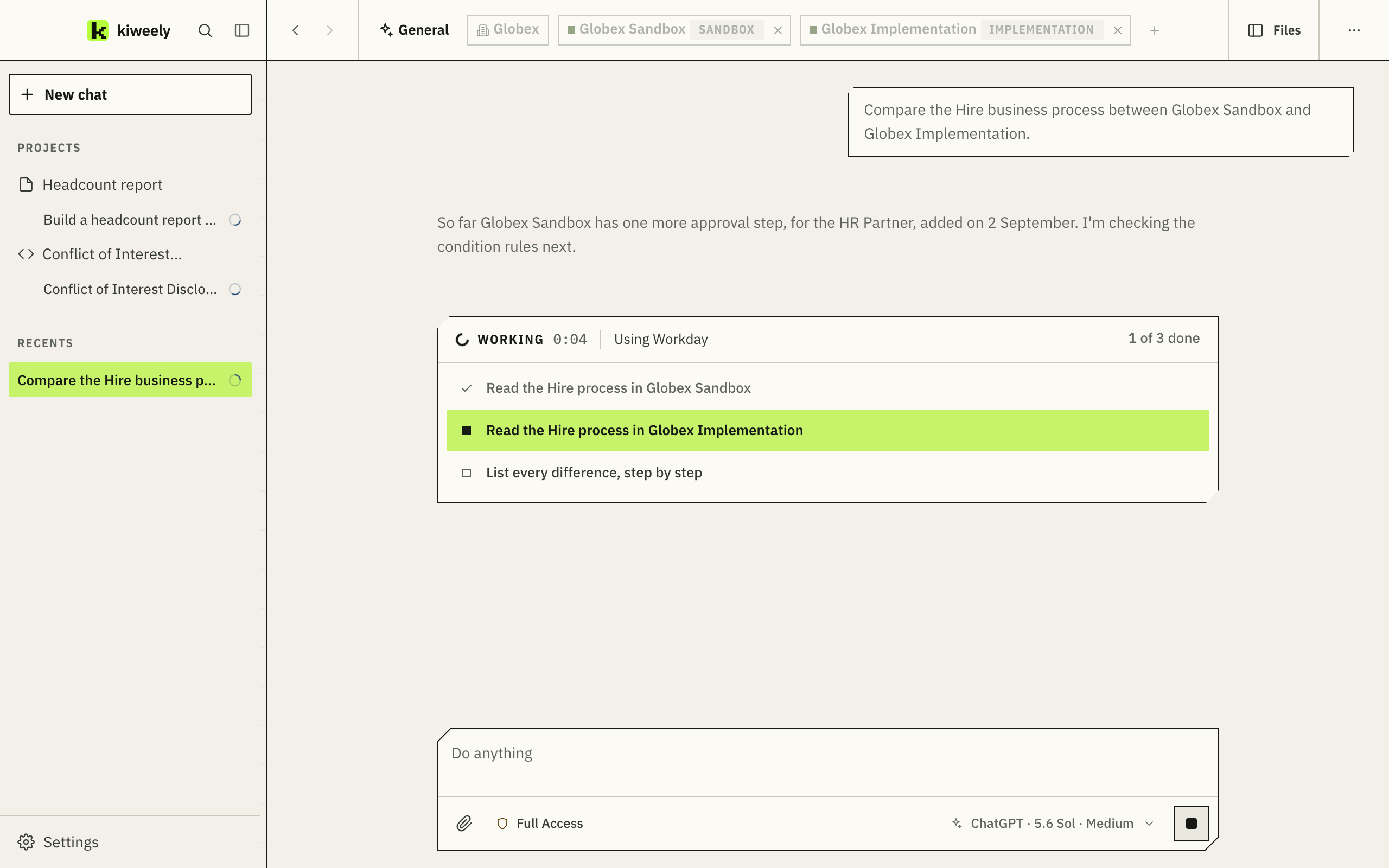The image size is (1389, 868).
Task: Click empty square of List every difference step
Action: point(467,473)
